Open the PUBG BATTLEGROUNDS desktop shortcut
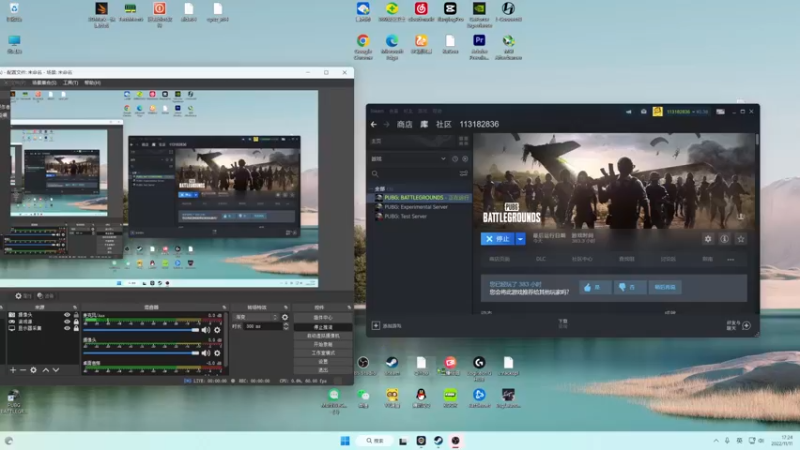Image resolution: width=800 pixels, height=450 pixels. coord(13,401)
